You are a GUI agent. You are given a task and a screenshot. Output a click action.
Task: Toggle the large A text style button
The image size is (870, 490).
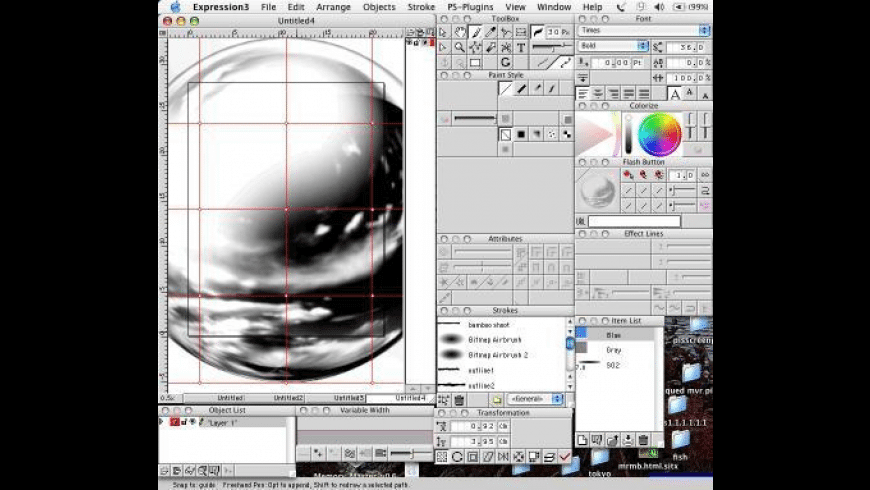pyautogui.click(x=674, y=94)
